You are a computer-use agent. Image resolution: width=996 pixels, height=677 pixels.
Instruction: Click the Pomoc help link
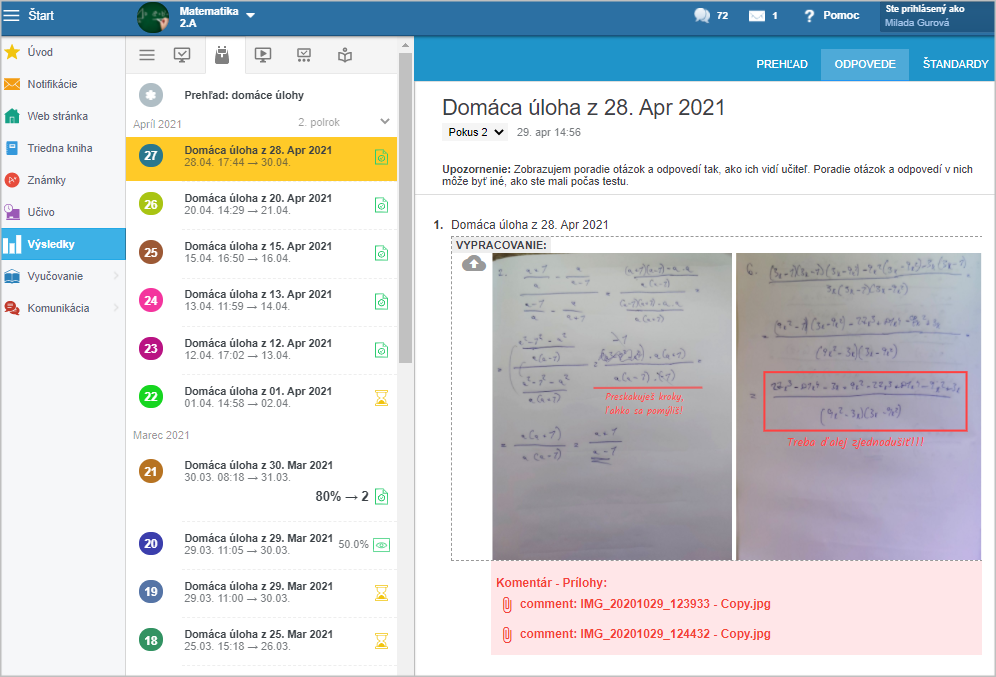point(830,16)
